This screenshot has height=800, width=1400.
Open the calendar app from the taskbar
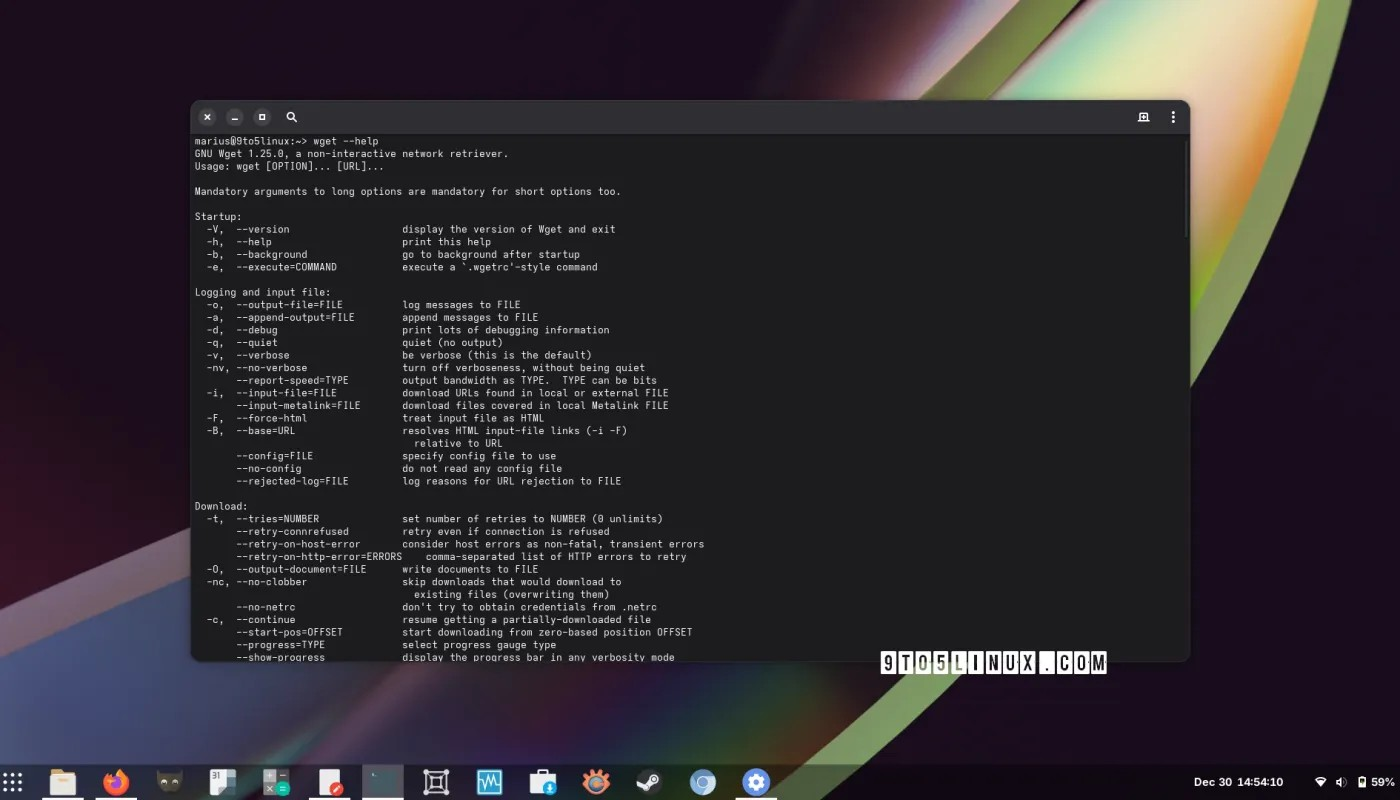tap(222, 781)
